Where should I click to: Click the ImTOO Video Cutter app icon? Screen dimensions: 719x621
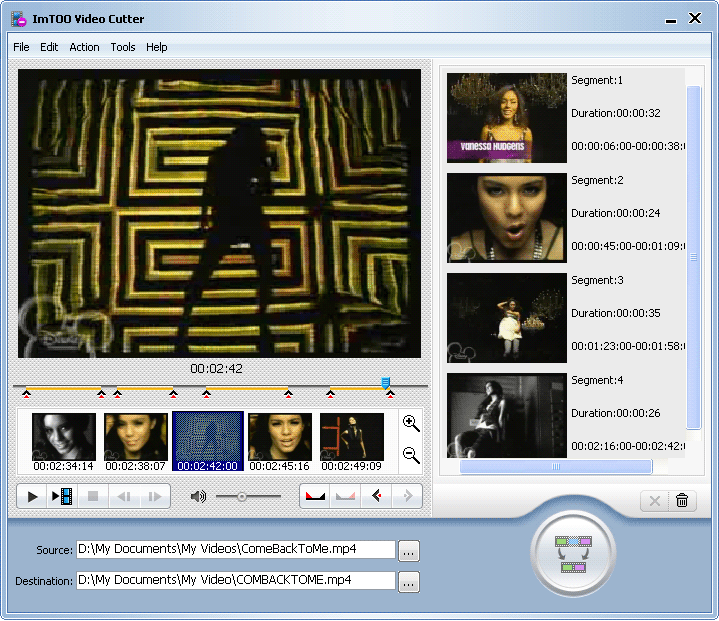pyautogui.click(x=19, y=19)
